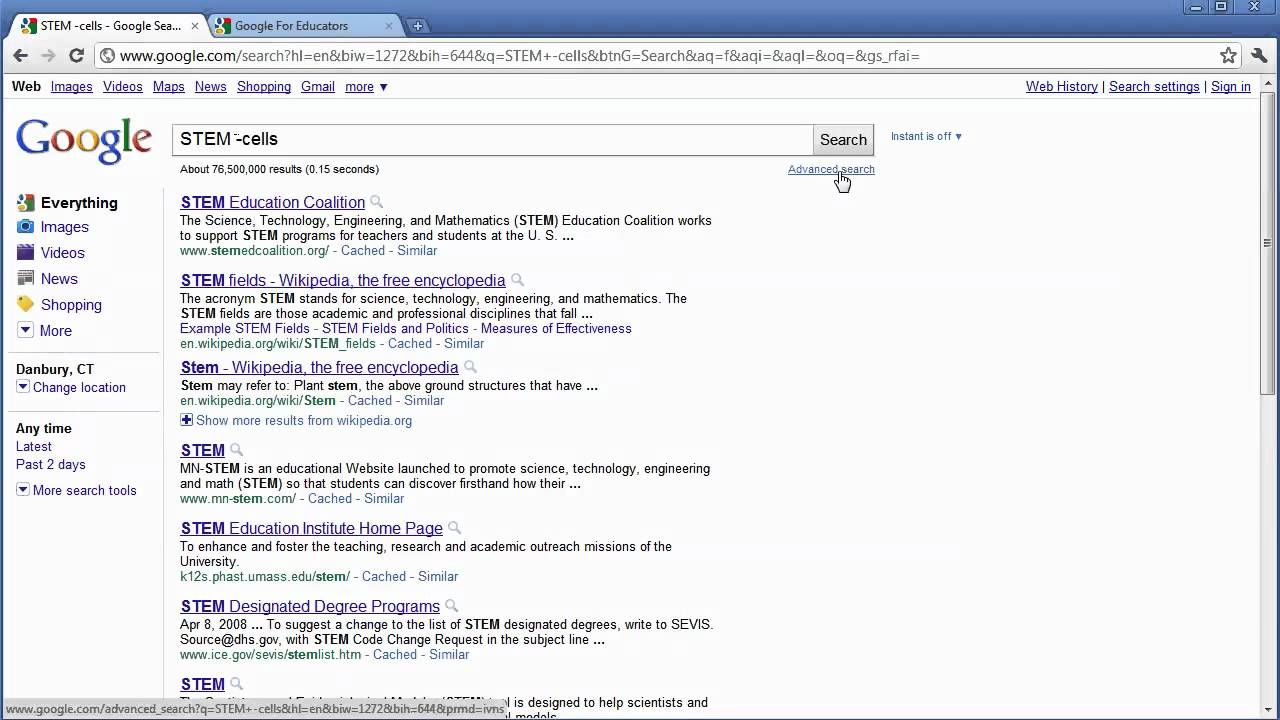Open Maps in the top navigation bar
The width and height of the screenshot is (1280, 720).
[168, 87]
